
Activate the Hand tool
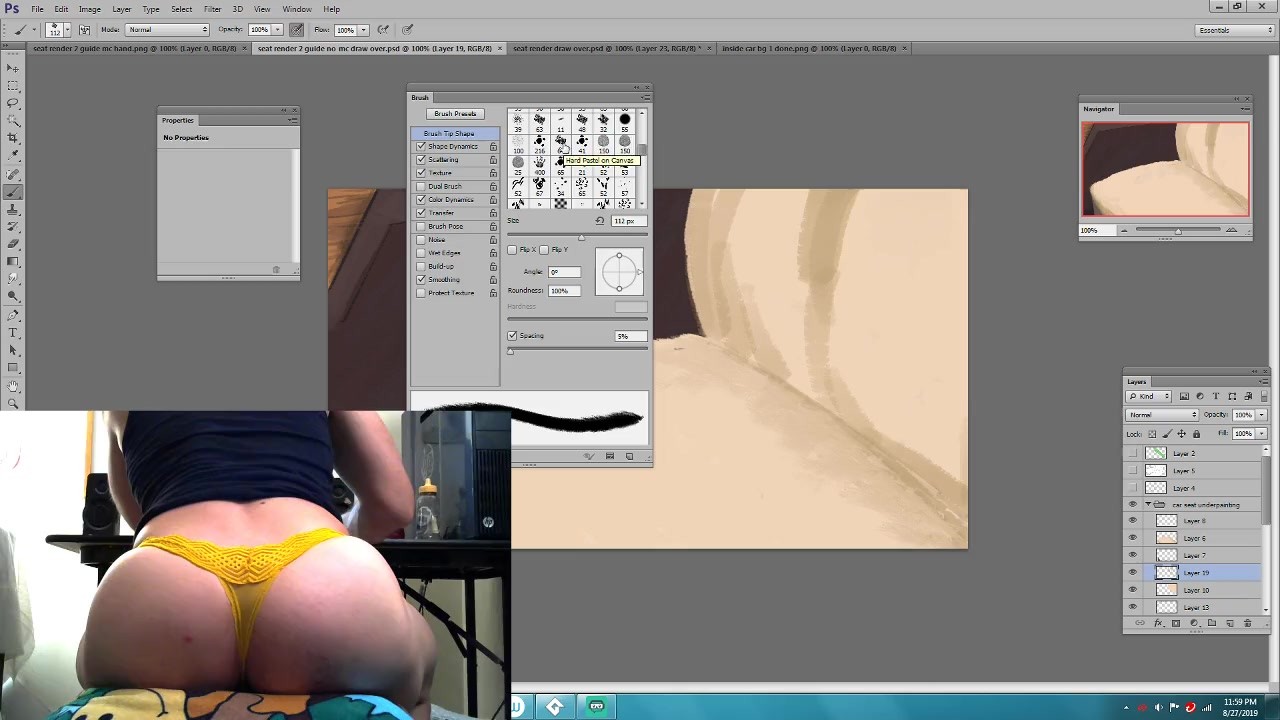pyautogui.click(x=13, y=386)
